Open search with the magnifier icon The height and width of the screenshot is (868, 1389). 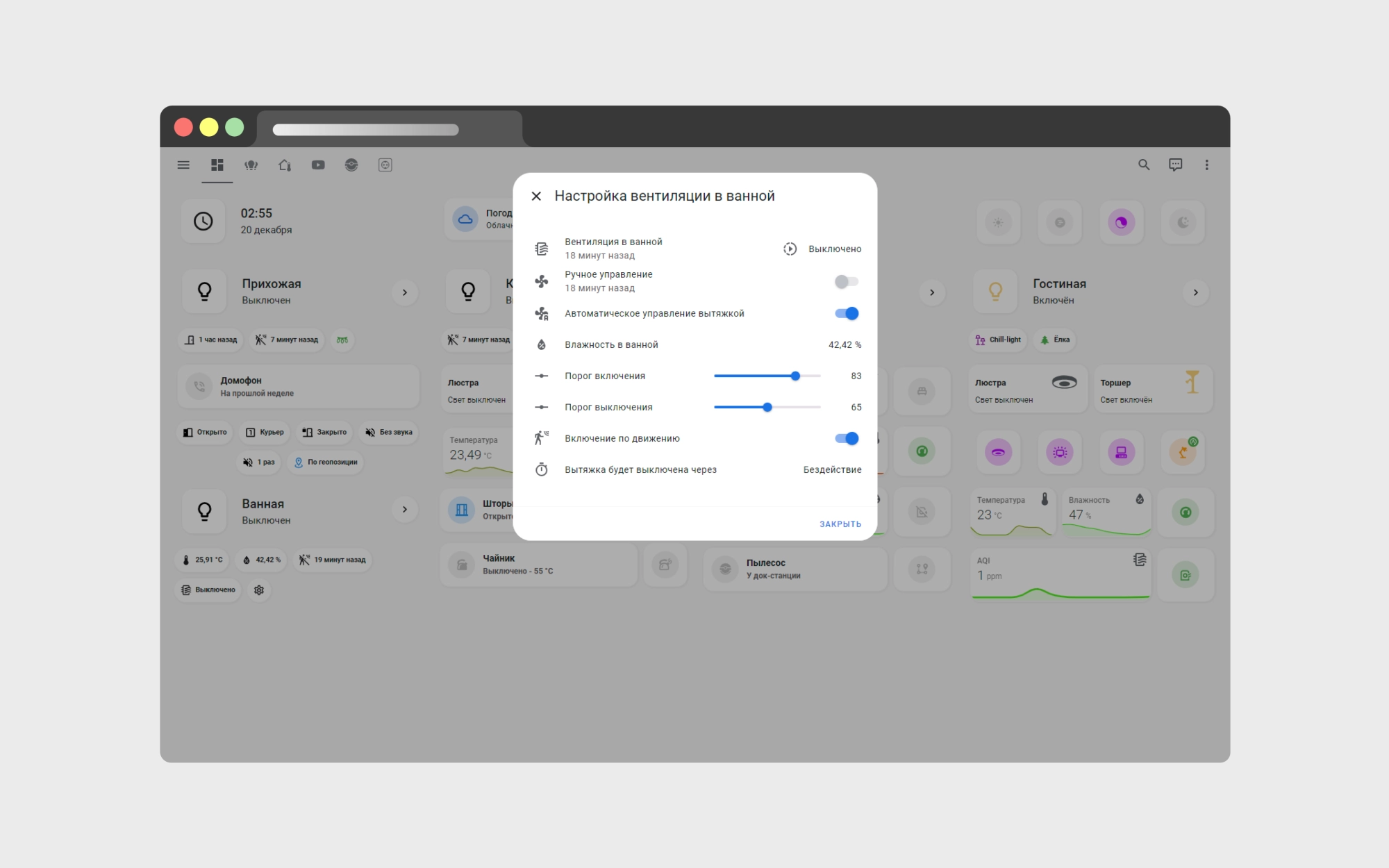1144,165
